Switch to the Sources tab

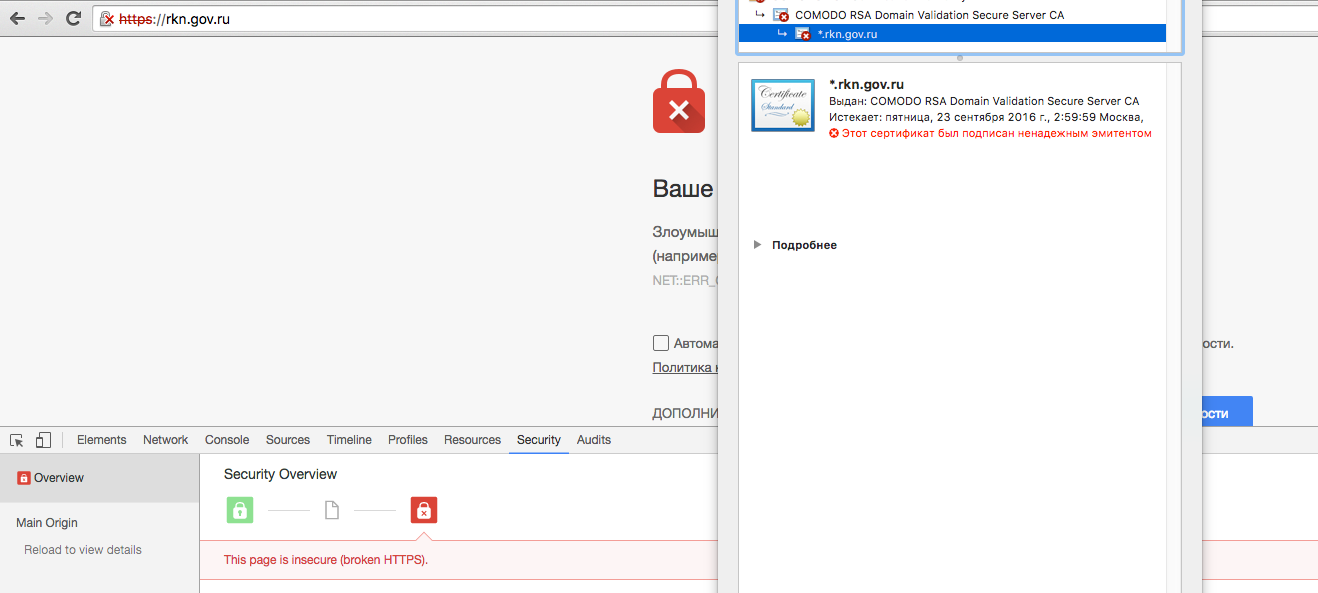pos(288,440)
